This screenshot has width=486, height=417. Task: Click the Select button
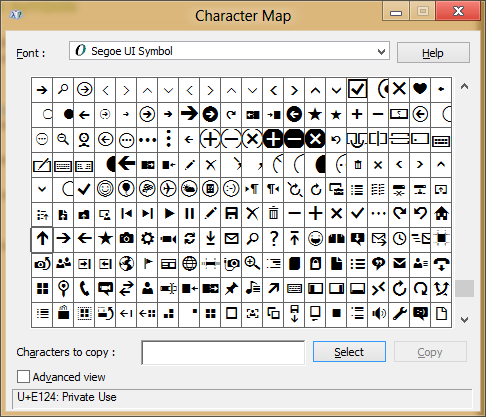[349, 352]
